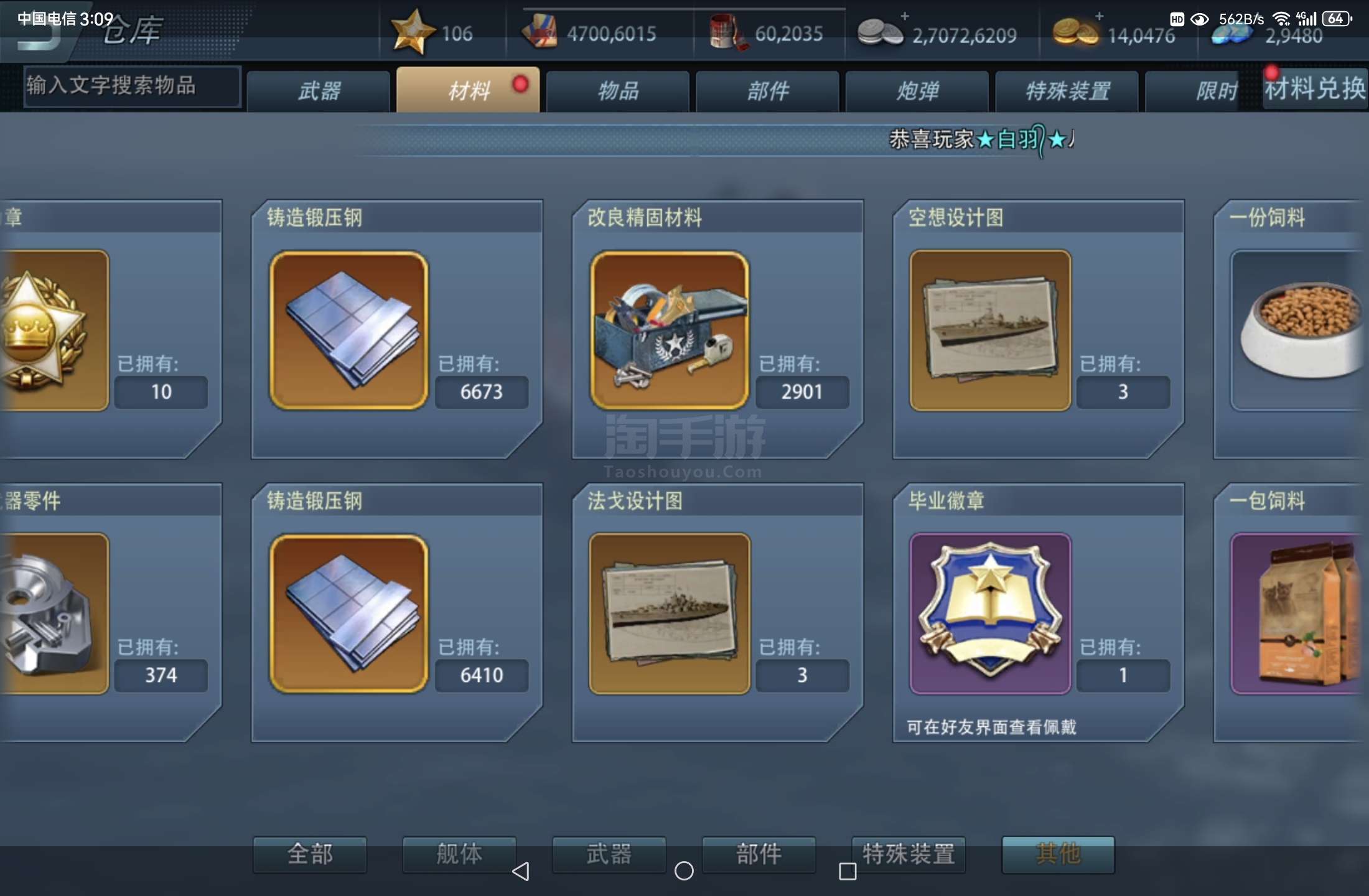Tap the Android home circle button
Image resolution: width=1369 pixels, height=896 pixels.
click(684, 871)
